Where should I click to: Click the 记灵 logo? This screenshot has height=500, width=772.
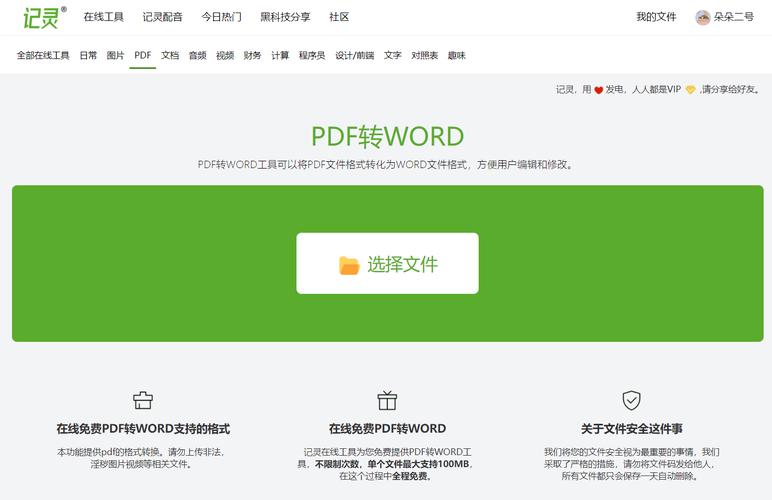[x=44, y=17]
